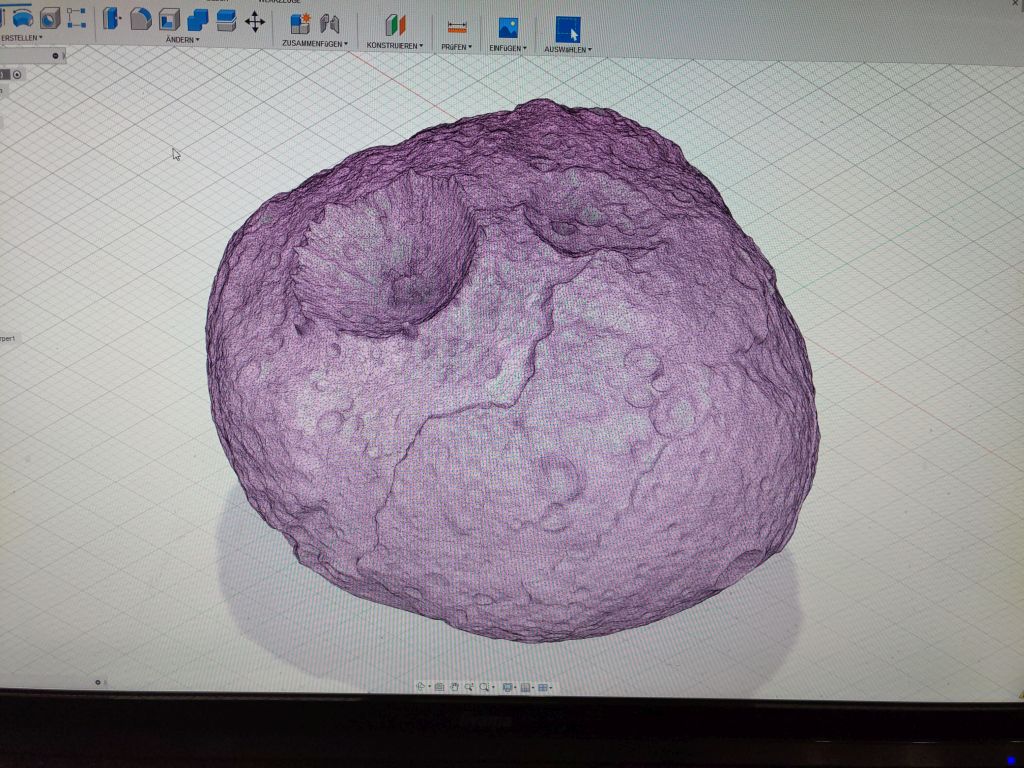This screenshot has height=768, width=1024.
Task: Open the Grid and Snaps icon
Action: (x=525, y=687)
